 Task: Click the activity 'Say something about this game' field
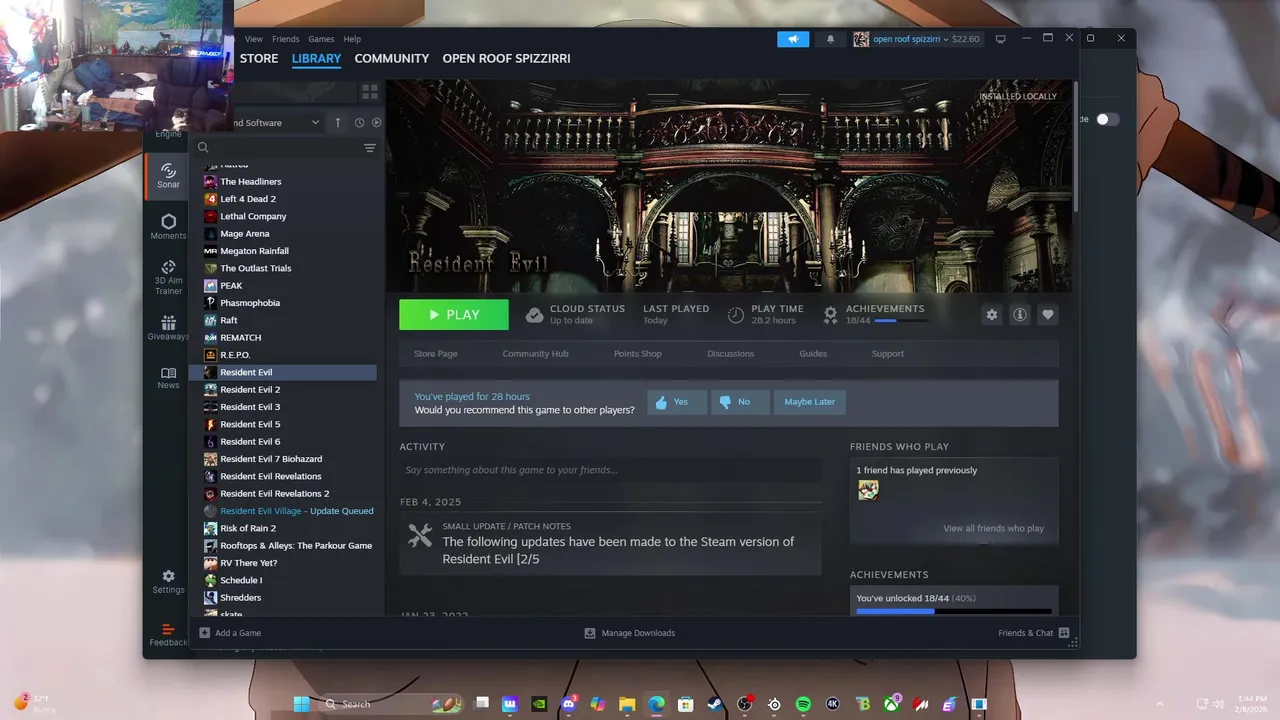point(610,470)
